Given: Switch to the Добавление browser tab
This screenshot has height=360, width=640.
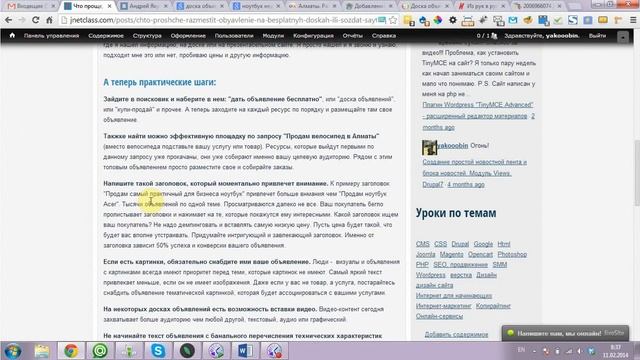Looking at the screenshot, I should [x=368, y=6].
